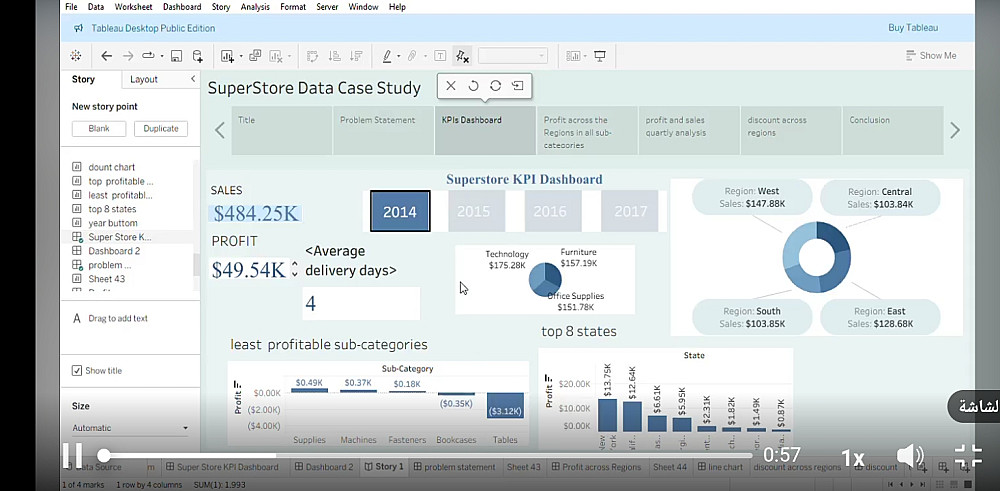Open the Size Automatic dropdown
This screenshot has width=1000, height=491.
pos(130,428)
